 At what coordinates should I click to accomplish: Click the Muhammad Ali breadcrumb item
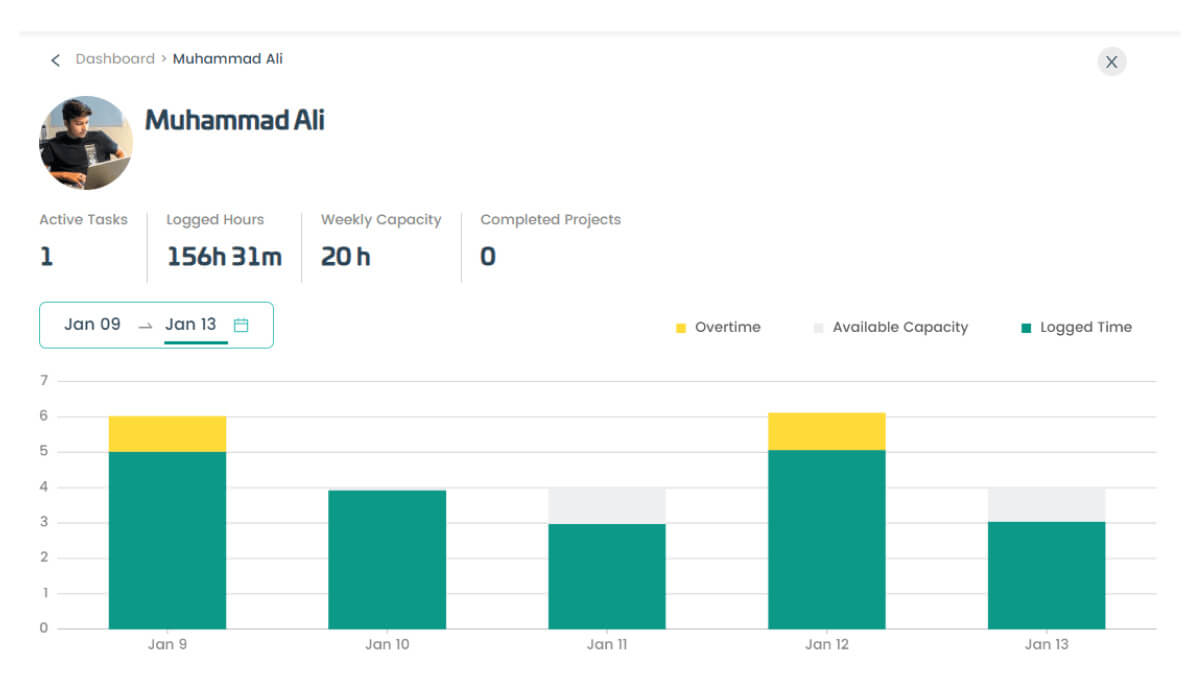point(228,59)
